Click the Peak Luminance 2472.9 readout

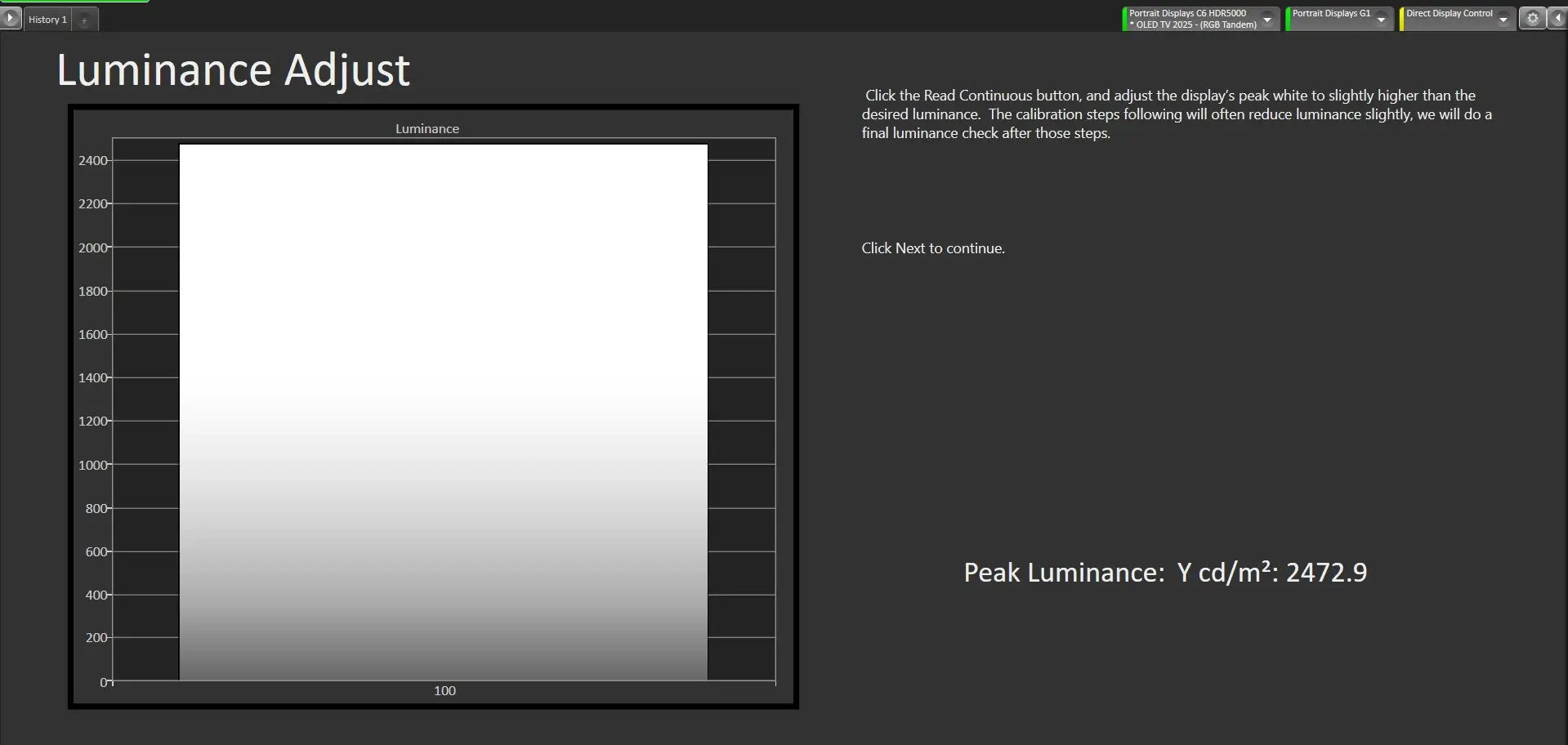click(x=1164, y=573)
